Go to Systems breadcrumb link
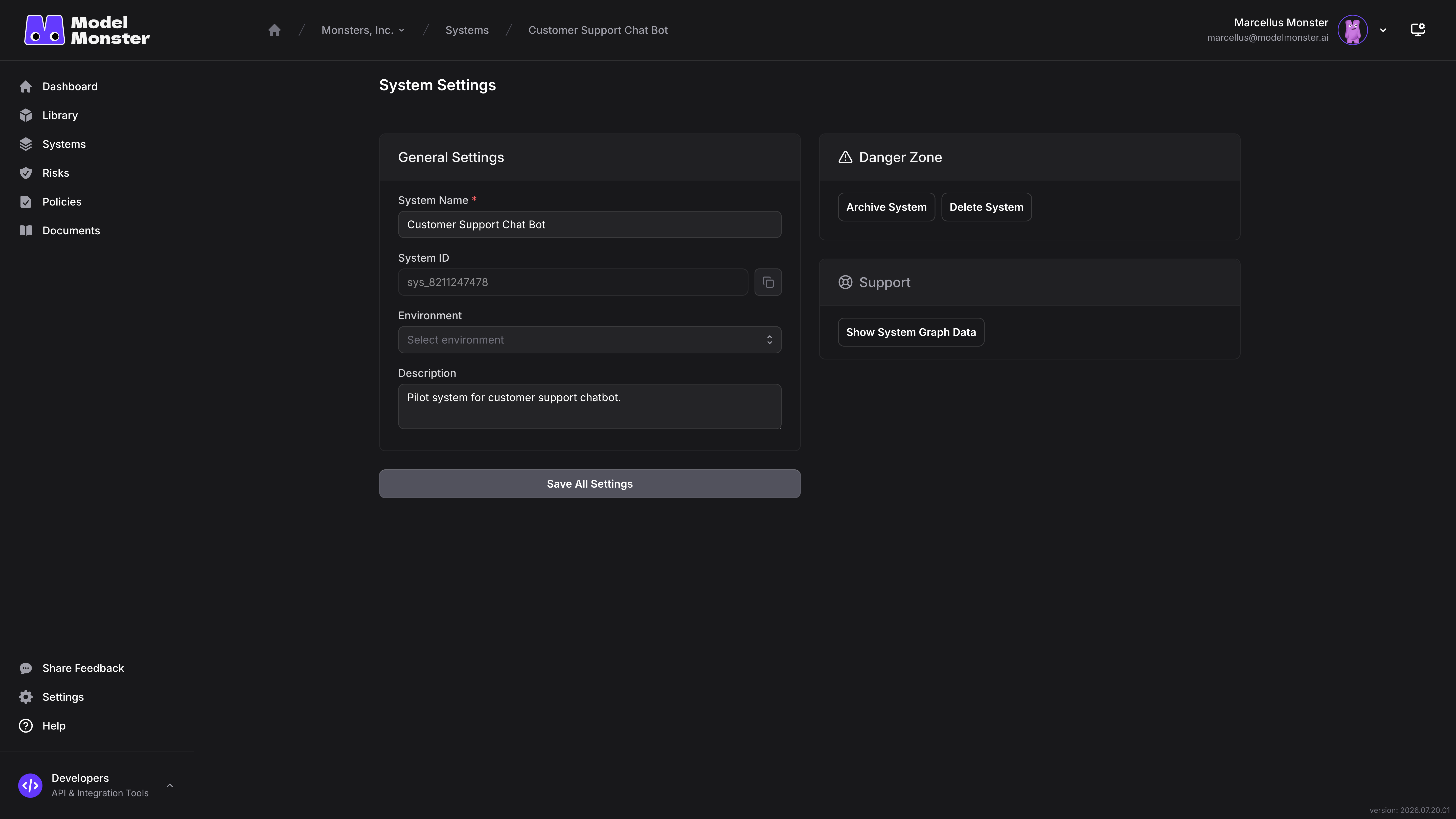Image resolution: width=1456 pixels, height=819 pixels. pos(467,30)
